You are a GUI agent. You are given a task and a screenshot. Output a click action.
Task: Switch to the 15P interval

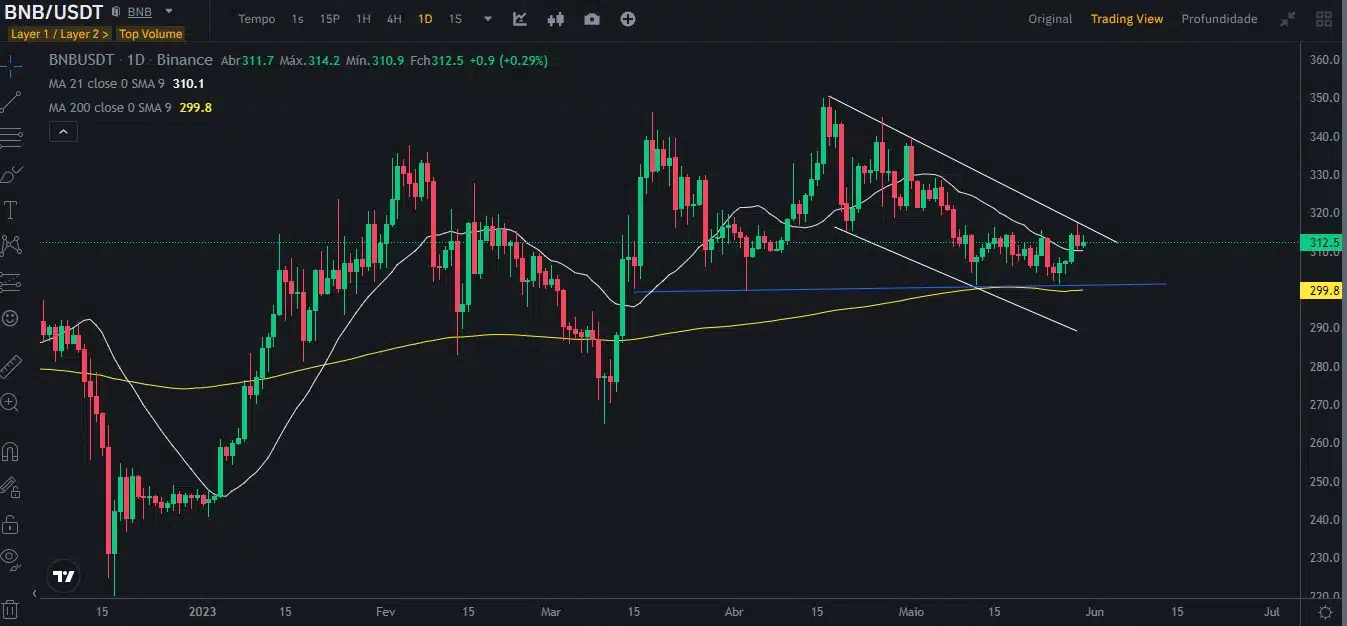coord(330,19)
